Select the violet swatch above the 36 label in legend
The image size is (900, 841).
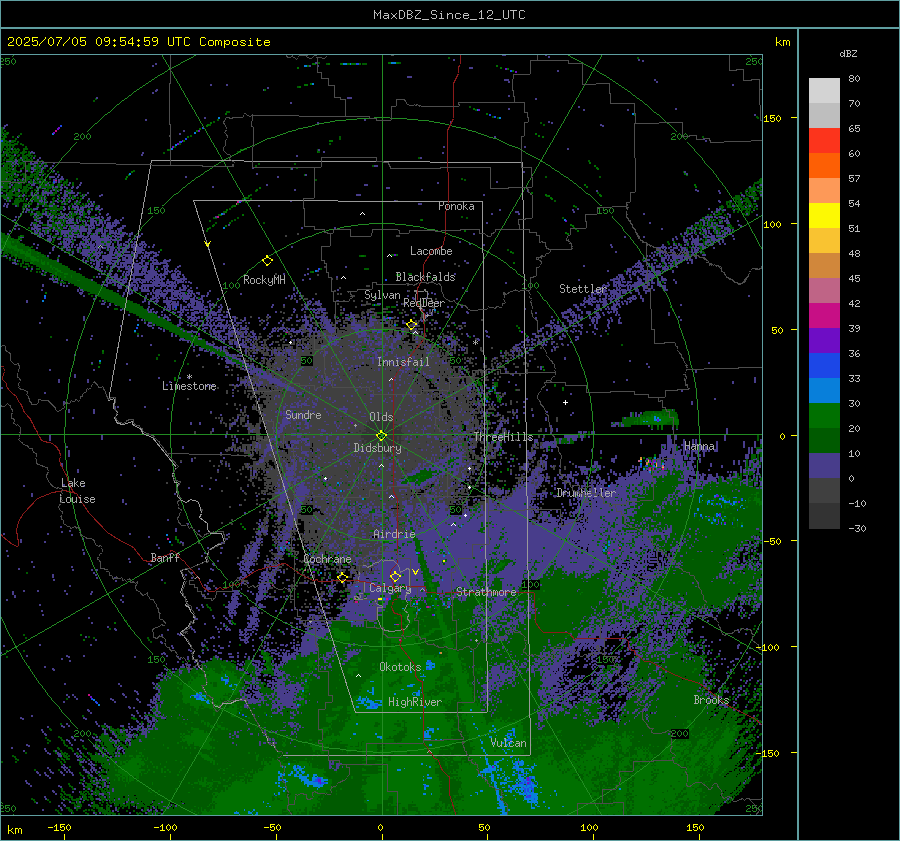(x=824, y=340)
